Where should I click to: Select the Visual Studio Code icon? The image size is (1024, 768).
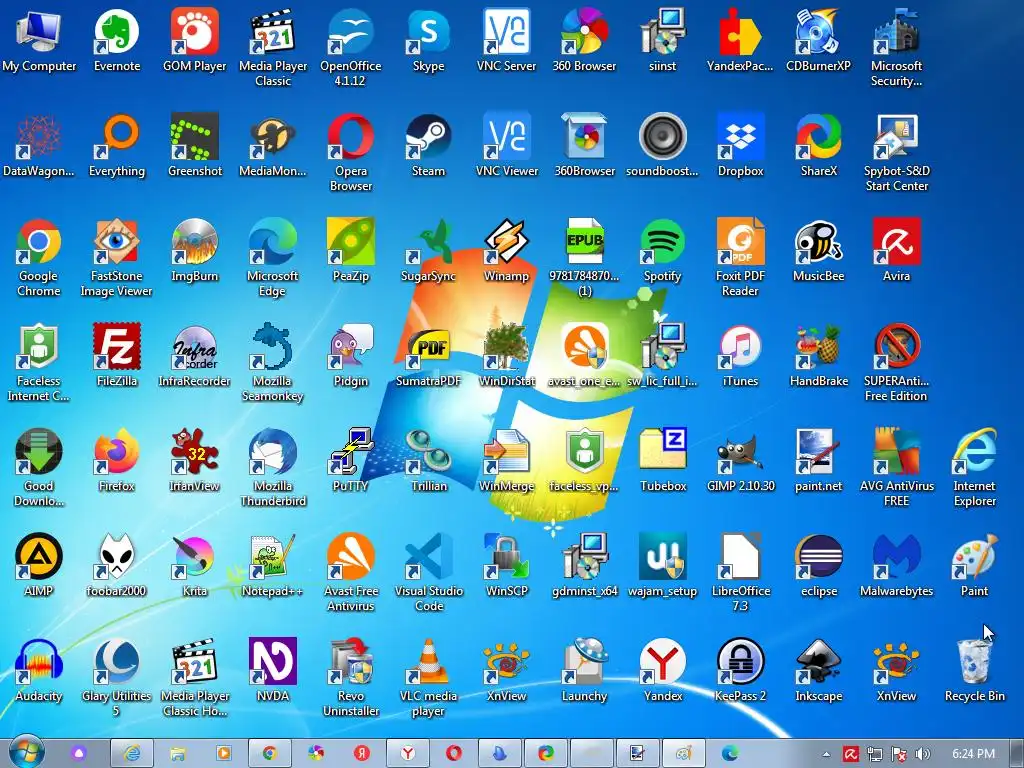click(428, 573)
